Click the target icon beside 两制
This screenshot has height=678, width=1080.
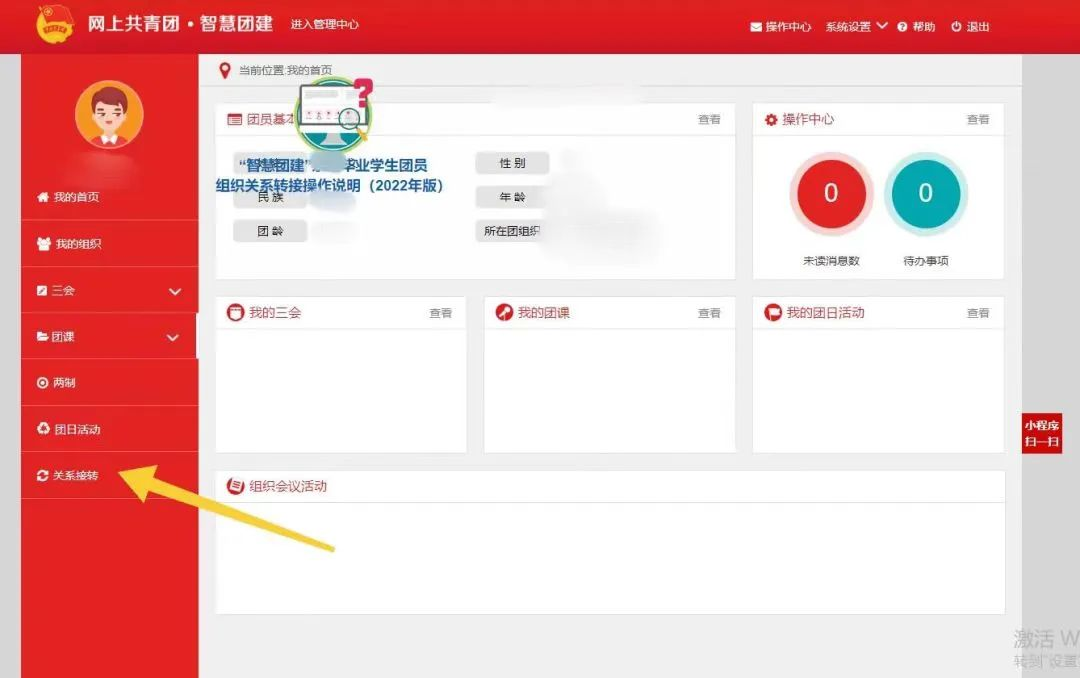click(43, 382)
